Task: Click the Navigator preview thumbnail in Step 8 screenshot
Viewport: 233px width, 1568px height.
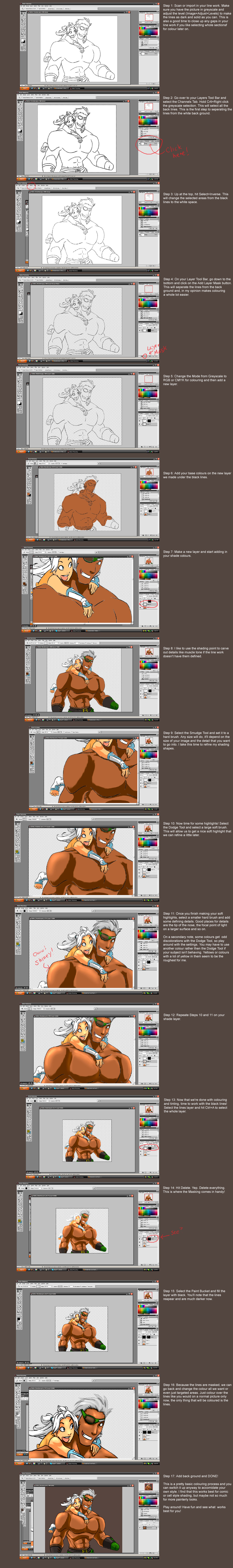Action: point(149,651)
